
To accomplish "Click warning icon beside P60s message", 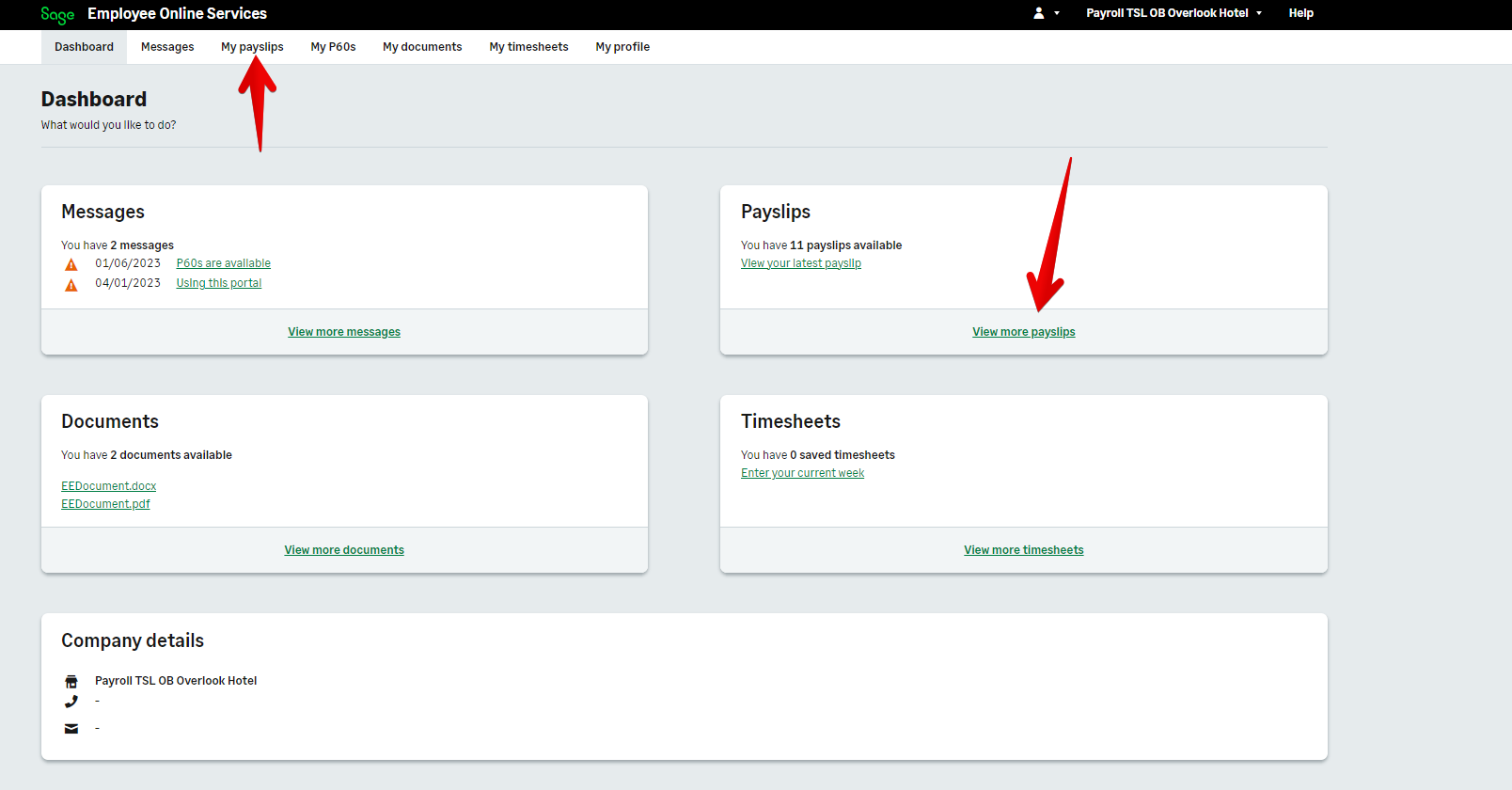I will [x=71, y=265].
